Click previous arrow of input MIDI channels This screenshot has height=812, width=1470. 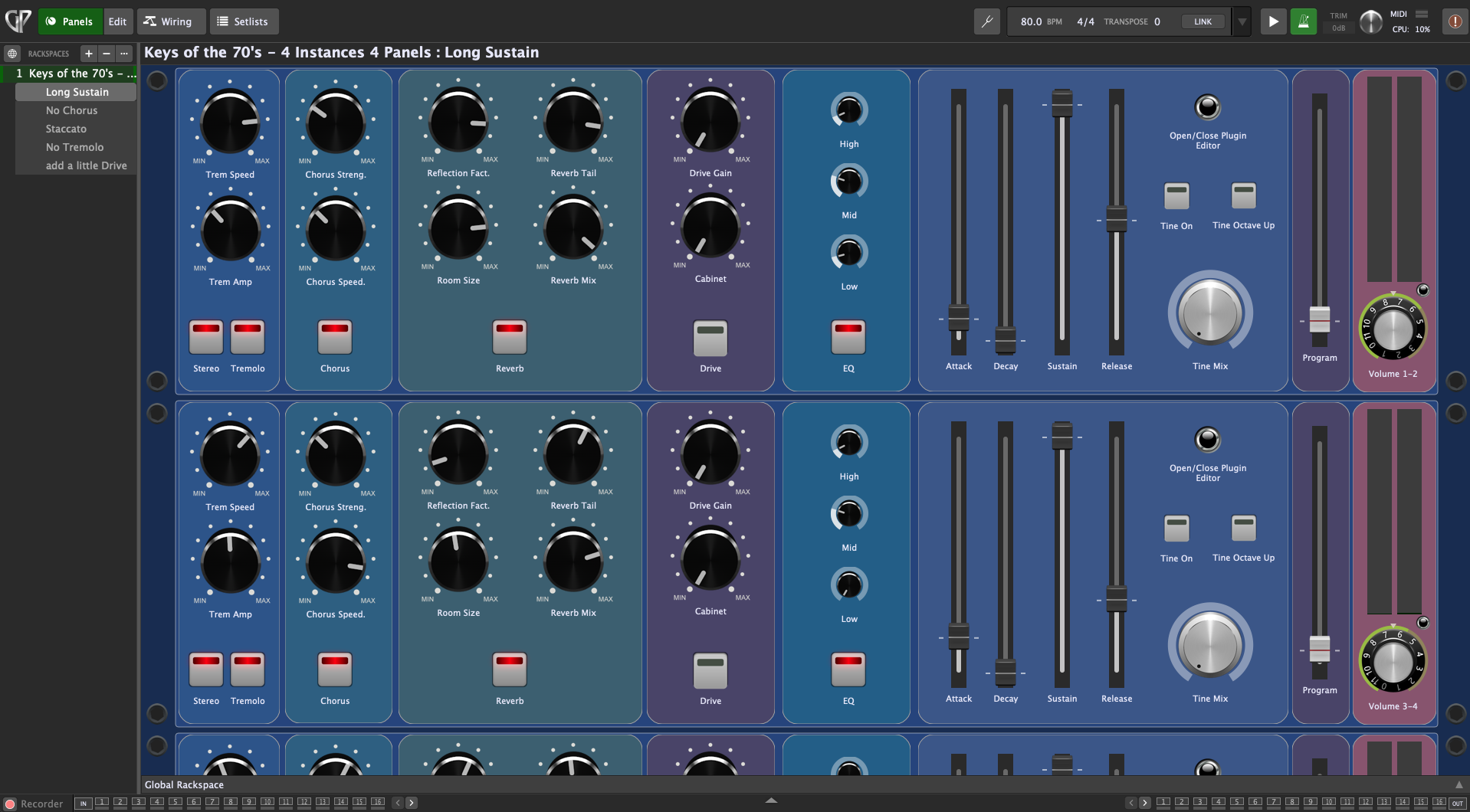pos(397,803)
